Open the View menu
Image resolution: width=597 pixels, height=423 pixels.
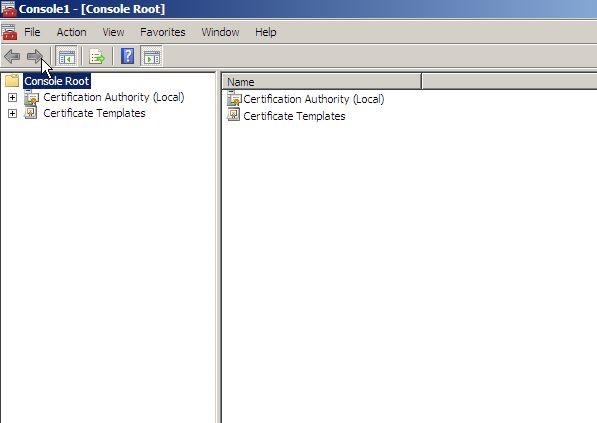click(x=113, y=32)
